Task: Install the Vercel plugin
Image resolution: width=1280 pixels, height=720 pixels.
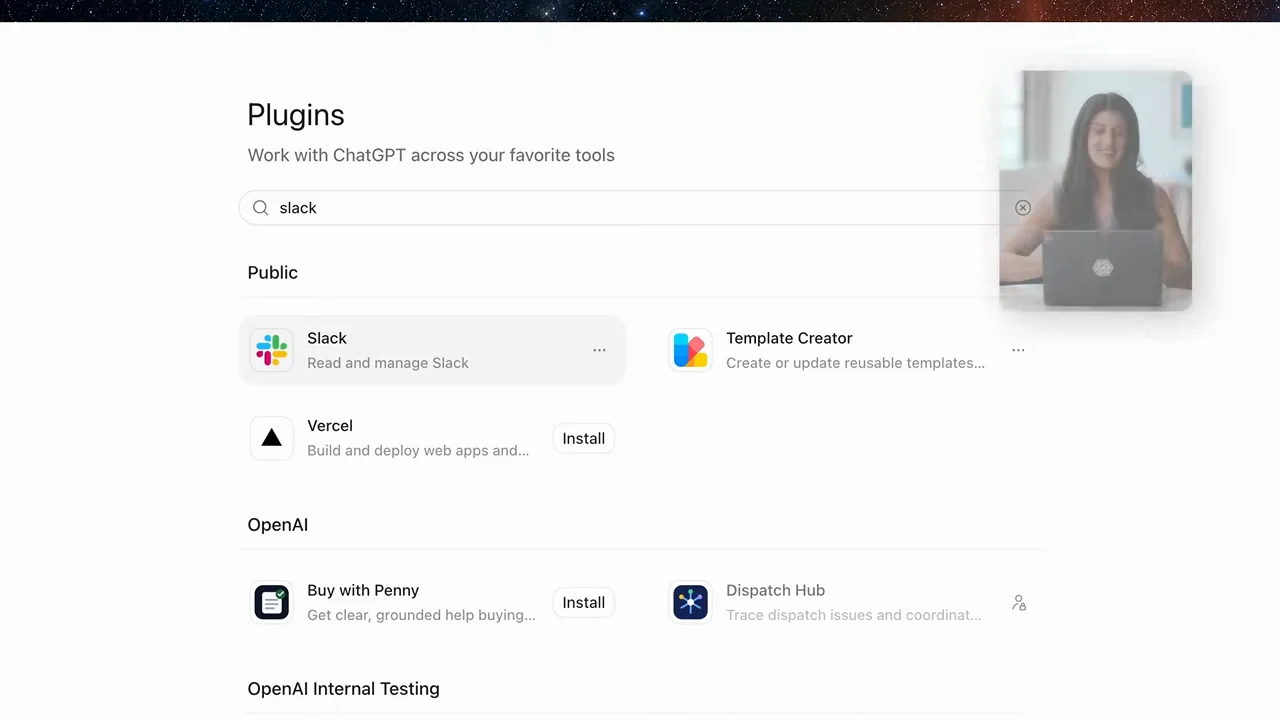Action: [x=584, y=438]
